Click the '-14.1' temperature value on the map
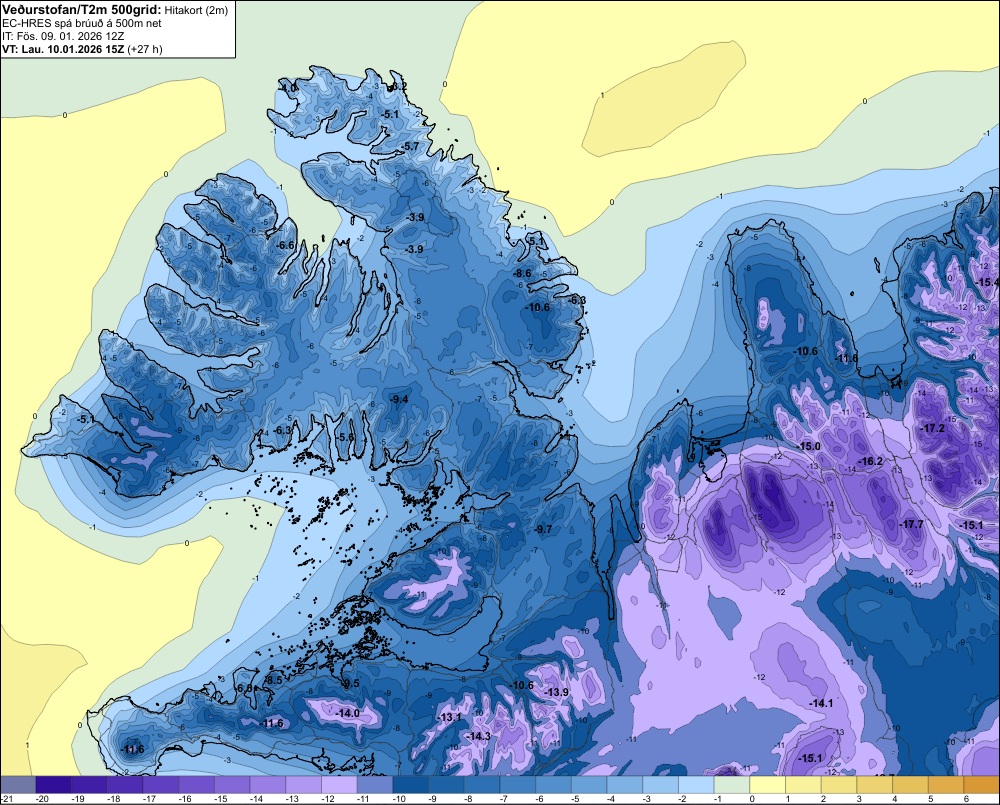This screenshot has height=805, width=1000. pos(821,703)
